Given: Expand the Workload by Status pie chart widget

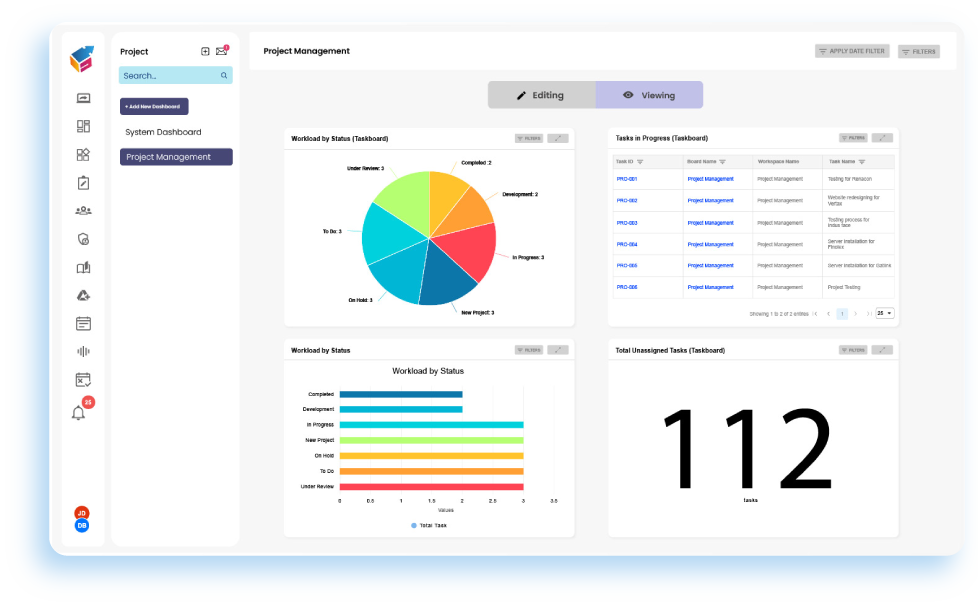Looking at the screenshot, I should [x=559, y=138].
